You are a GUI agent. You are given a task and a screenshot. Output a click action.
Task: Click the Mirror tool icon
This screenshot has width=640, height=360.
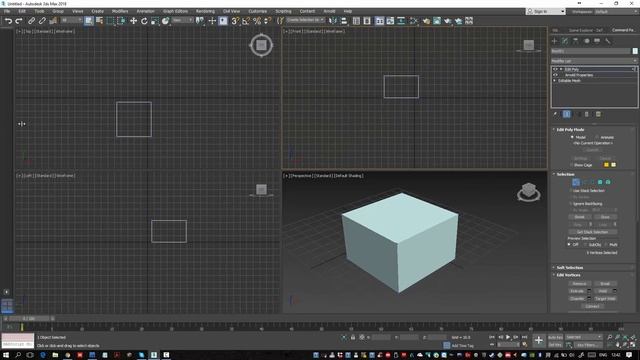point(333,21)
